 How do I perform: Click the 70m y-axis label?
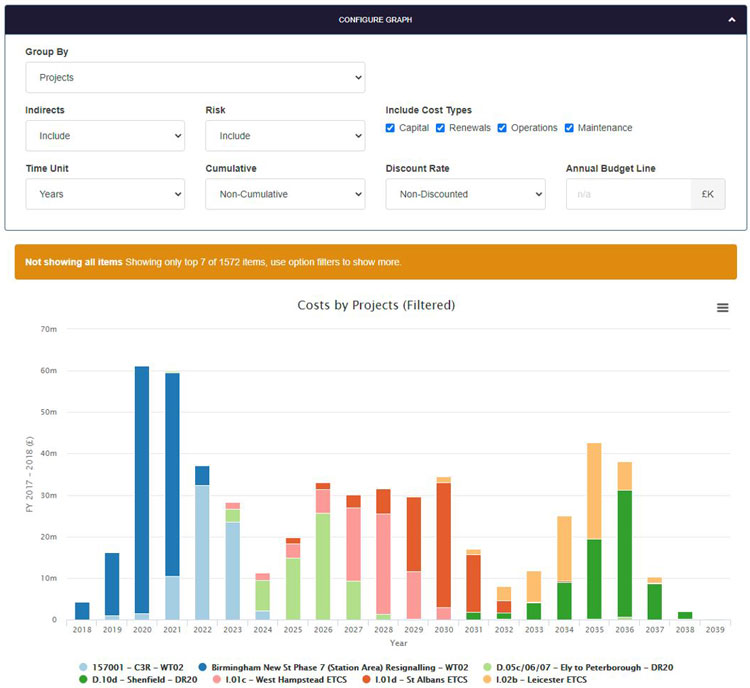48,329
